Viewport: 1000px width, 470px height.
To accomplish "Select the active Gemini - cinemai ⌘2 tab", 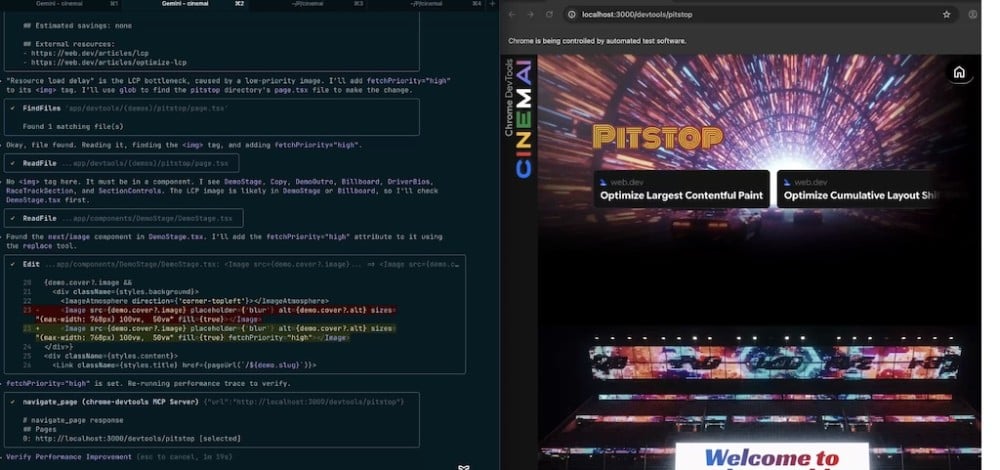I will [x=185, y=4].
